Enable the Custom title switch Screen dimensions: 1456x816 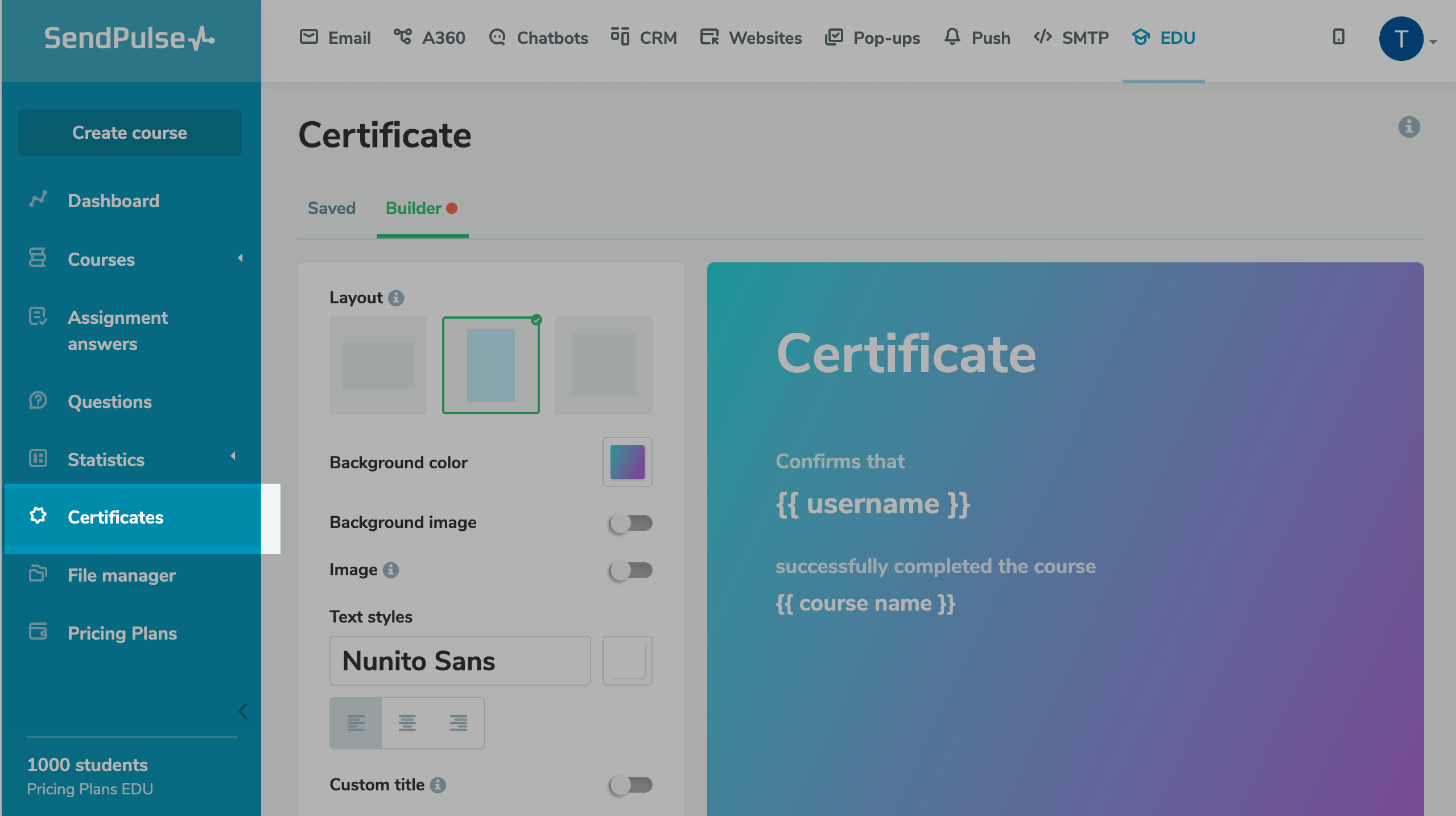coord(630,785)
